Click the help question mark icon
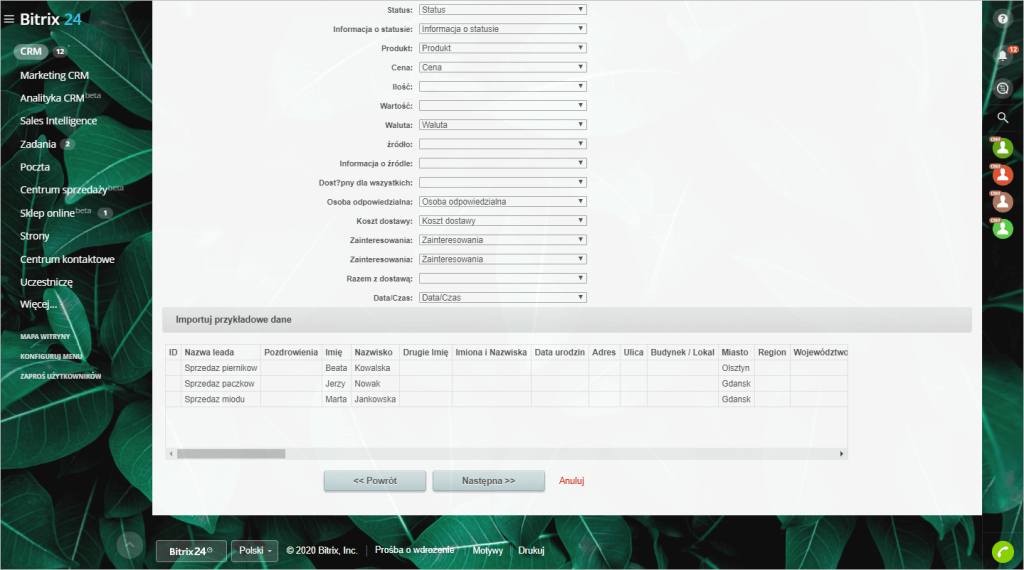The width and height of the screenshot is (1024, 570). (x=1003, y=18)
